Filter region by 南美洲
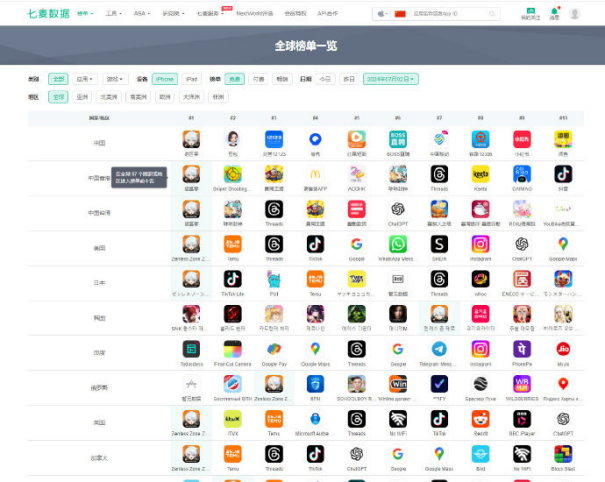 coord(138,97)
